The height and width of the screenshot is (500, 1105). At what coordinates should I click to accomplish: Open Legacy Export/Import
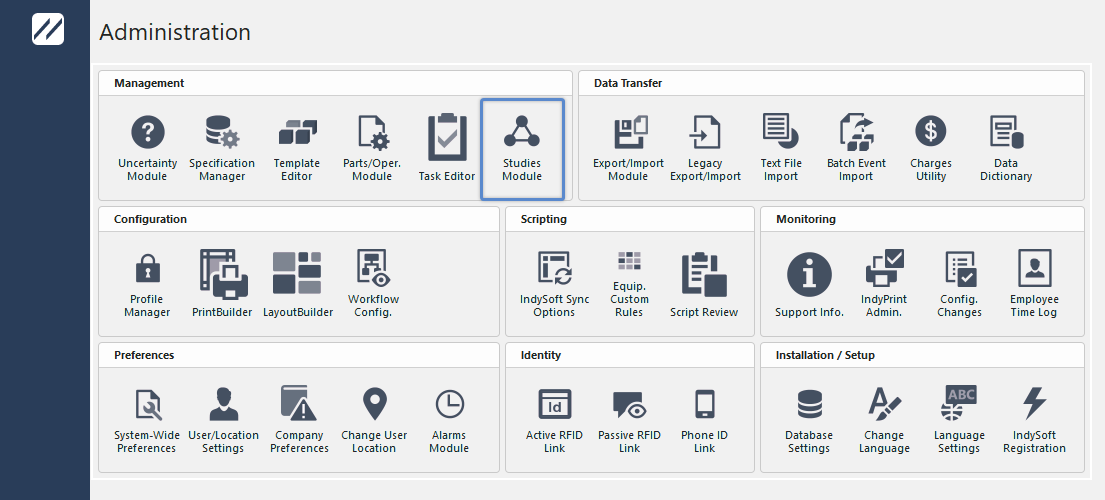click(x=705, y=149)
